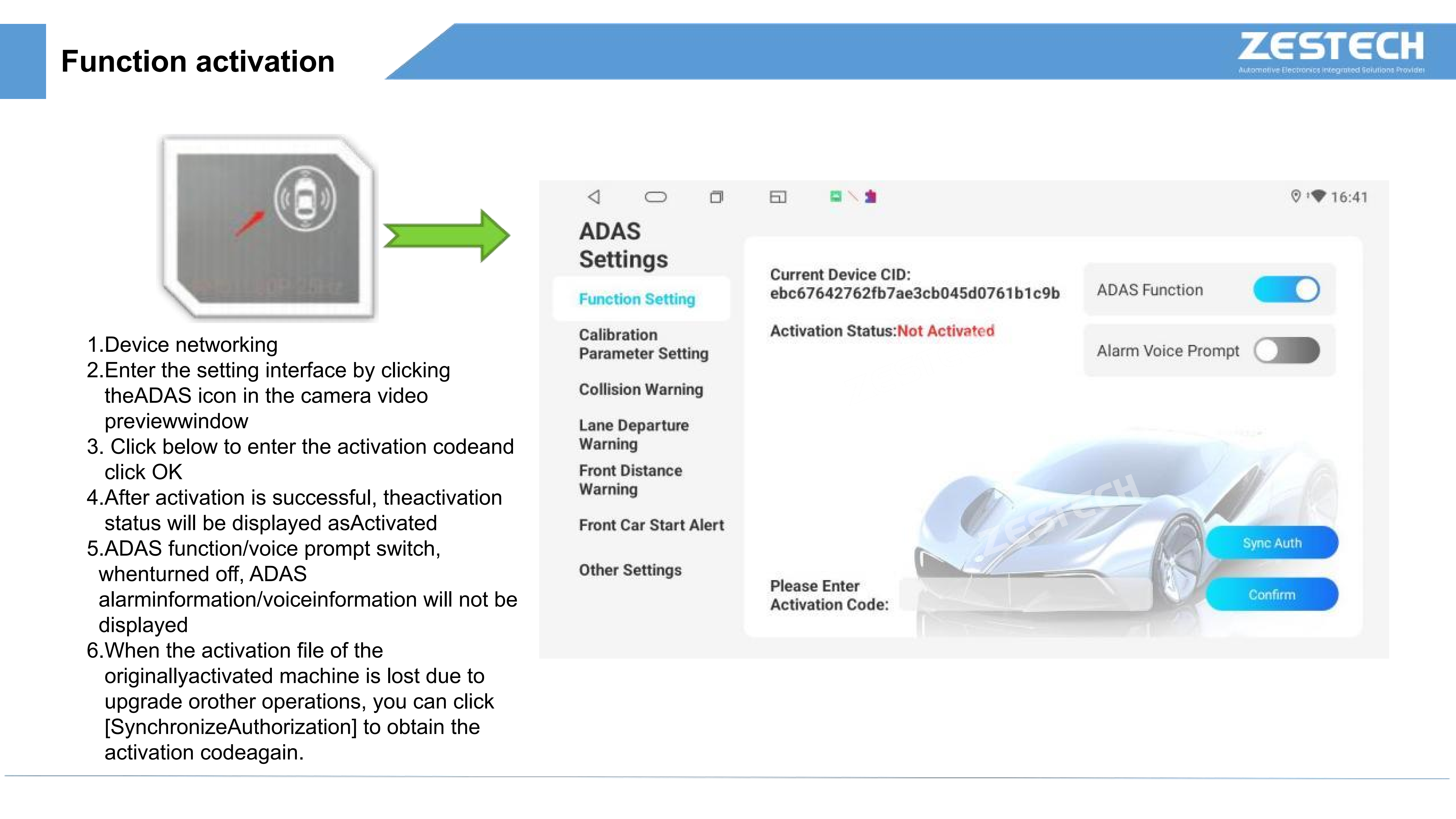Disable the ADAS Function switch

click(1286, 289)
